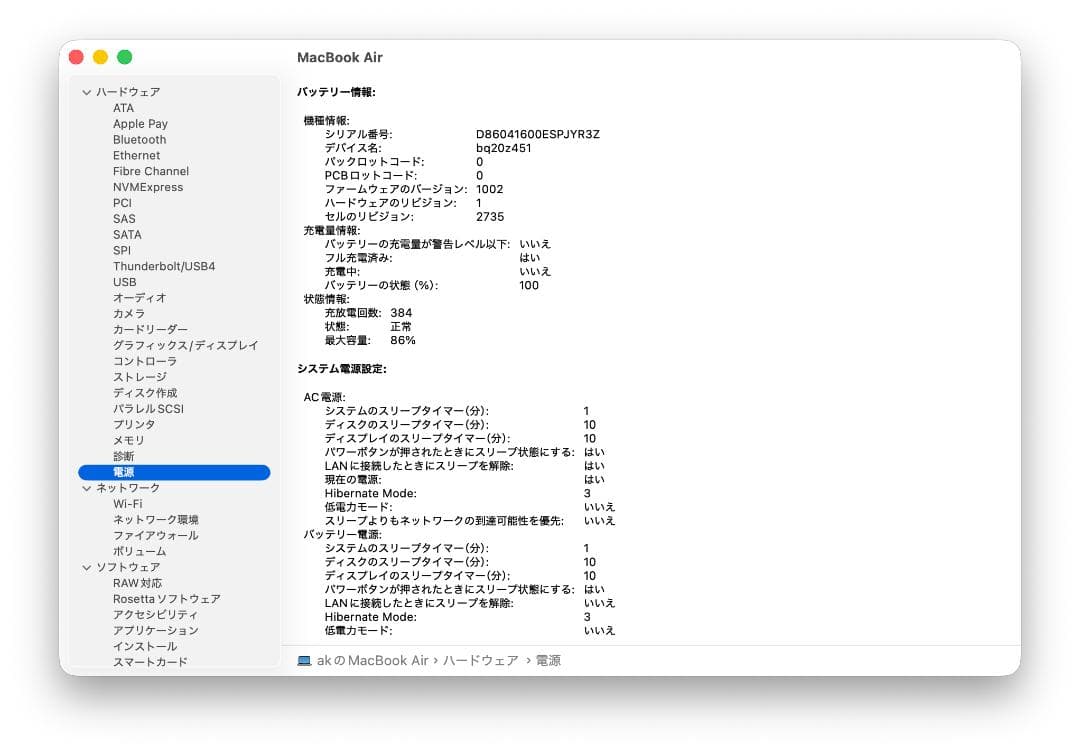The height and width of the screenshot is (754, 1080).
Task: Select コントローラ in the sidebar
Action: 145,361
